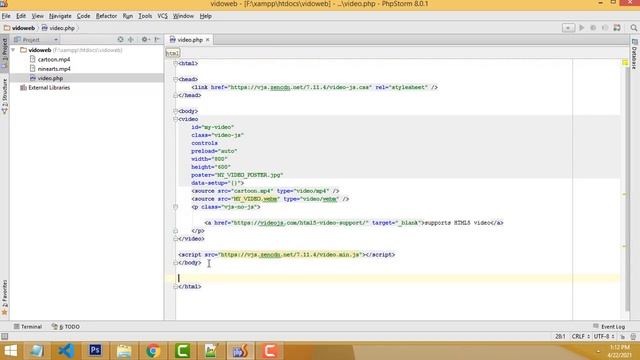Open the File menu

tap(6, 16)
